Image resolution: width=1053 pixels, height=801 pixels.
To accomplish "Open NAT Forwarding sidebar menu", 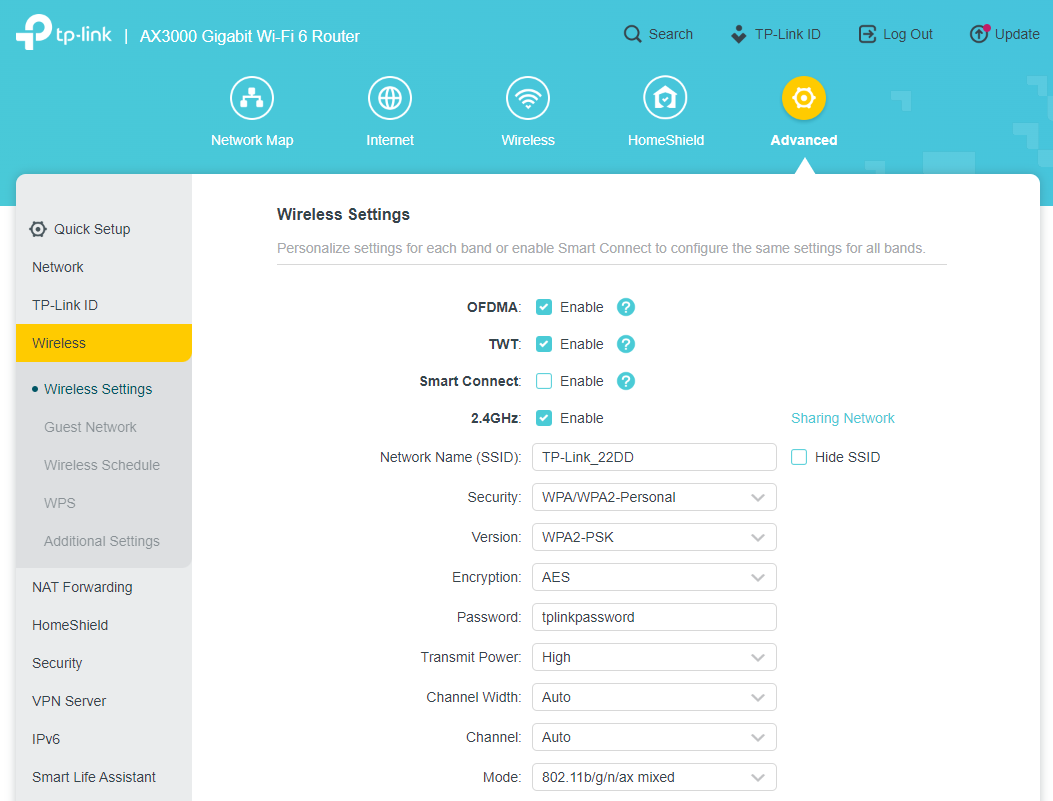I will pos(82,587).
